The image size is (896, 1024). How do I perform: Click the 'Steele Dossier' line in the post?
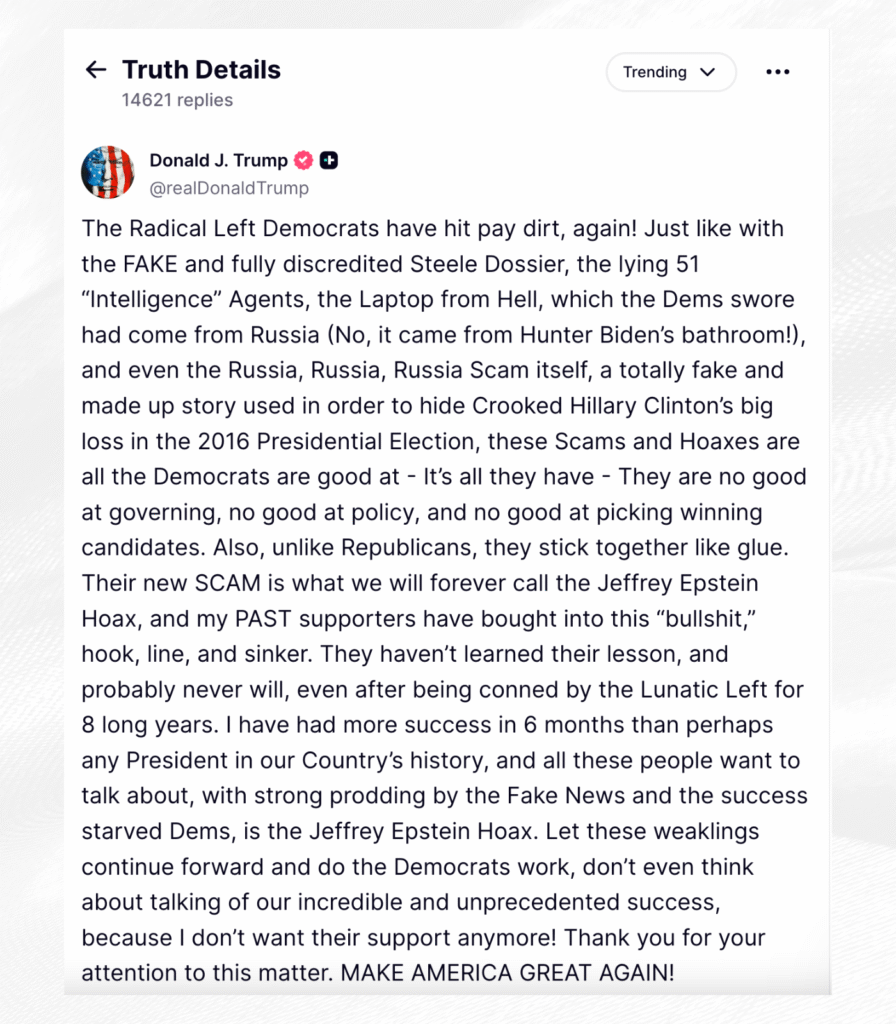point(391,264)
